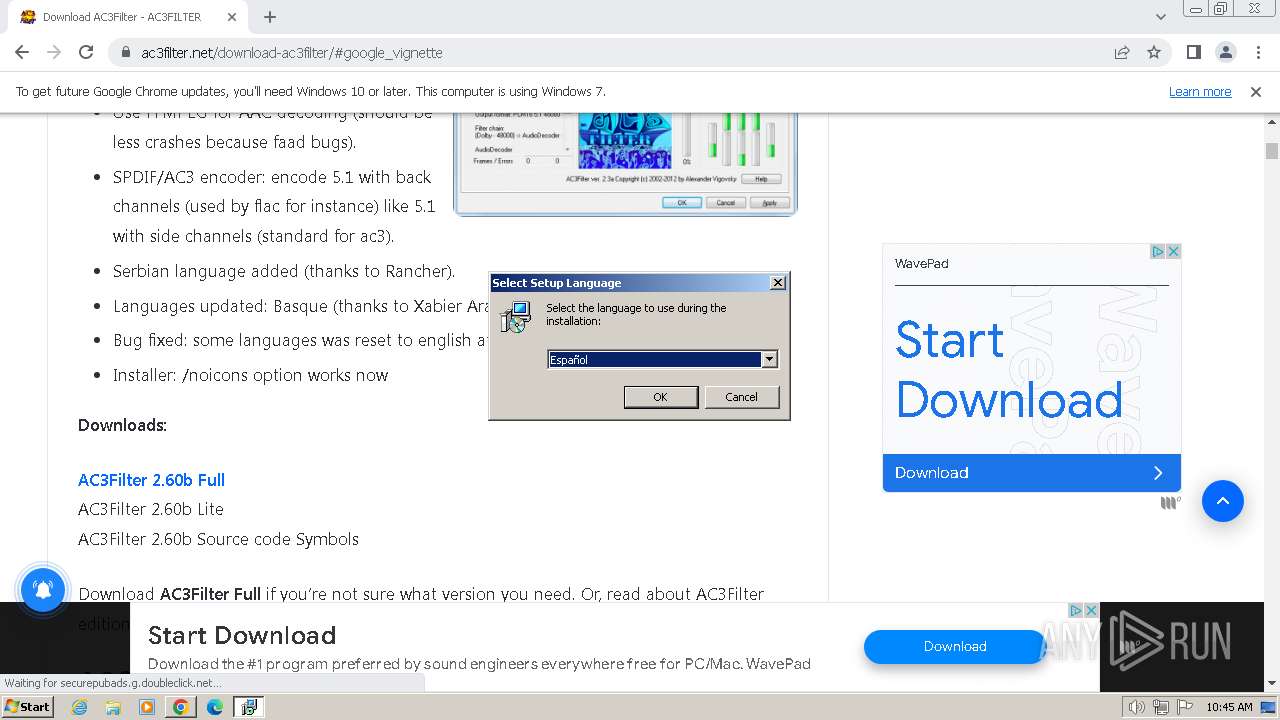1280x720 pixels.
Task: Open Windows Start menu
Action: pos(27,707)
